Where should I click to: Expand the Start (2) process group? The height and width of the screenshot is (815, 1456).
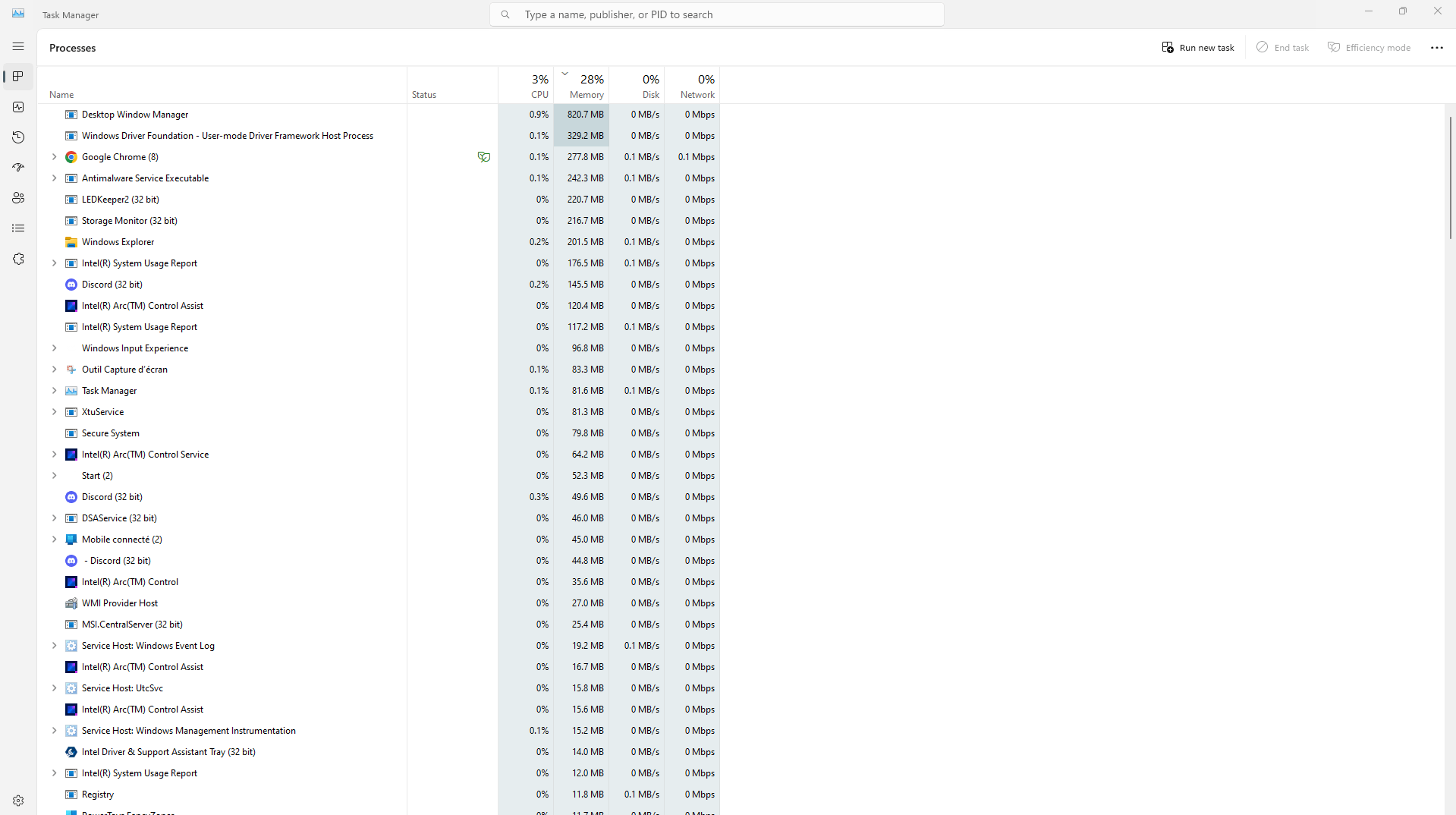[54, 476]
